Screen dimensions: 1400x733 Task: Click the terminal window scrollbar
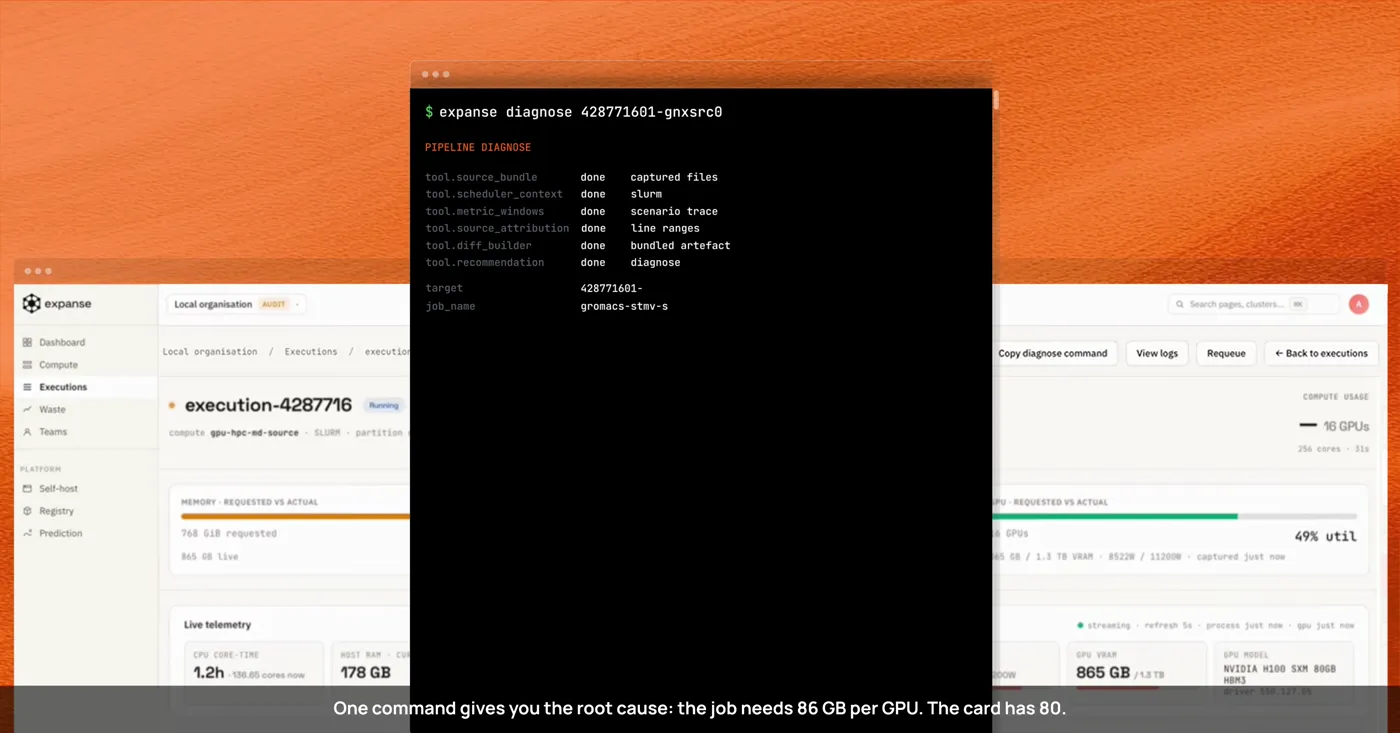996,100
